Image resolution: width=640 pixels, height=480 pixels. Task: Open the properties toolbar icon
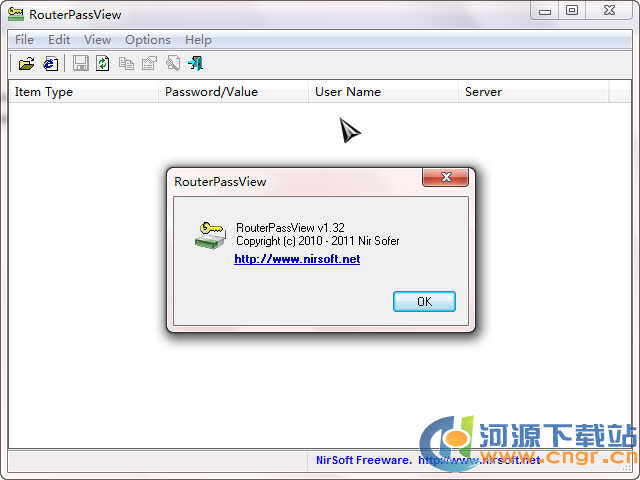[149, 64]
